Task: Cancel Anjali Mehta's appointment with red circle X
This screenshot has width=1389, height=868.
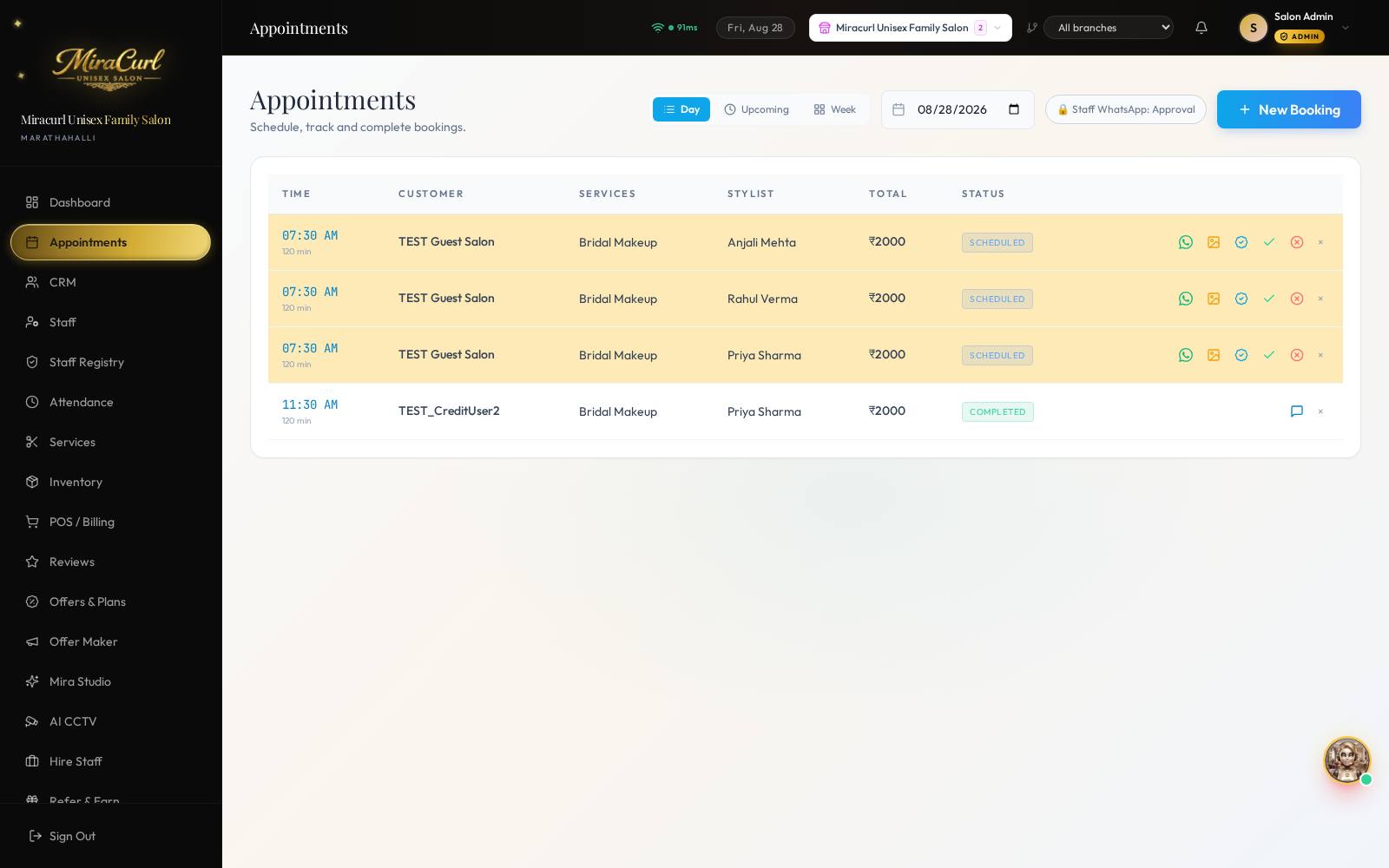Action: [x=1297, y=242]
